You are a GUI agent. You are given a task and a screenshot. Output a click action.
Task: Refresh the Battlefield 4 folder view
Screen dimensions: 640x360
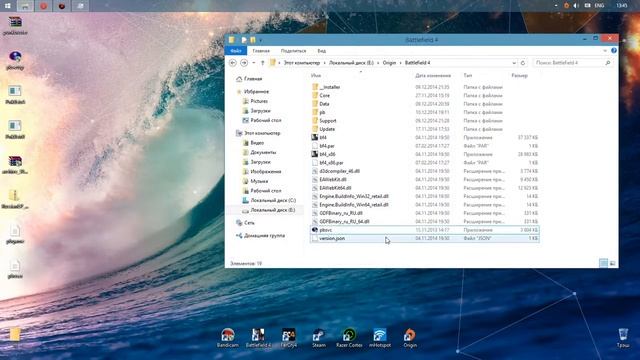point(523,63)
